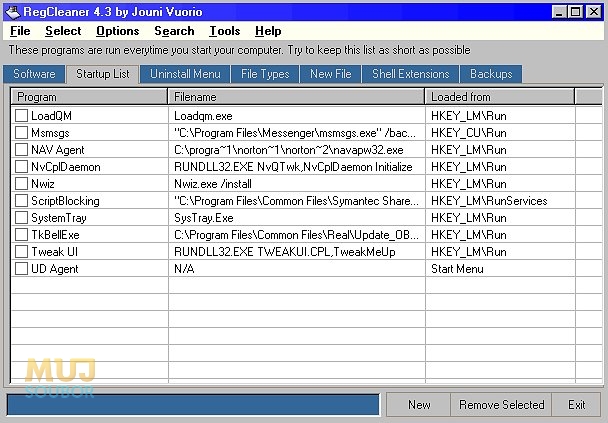Screen dimensions: 608x423
Task: Open the Options menu
Action: coord(117,31)
